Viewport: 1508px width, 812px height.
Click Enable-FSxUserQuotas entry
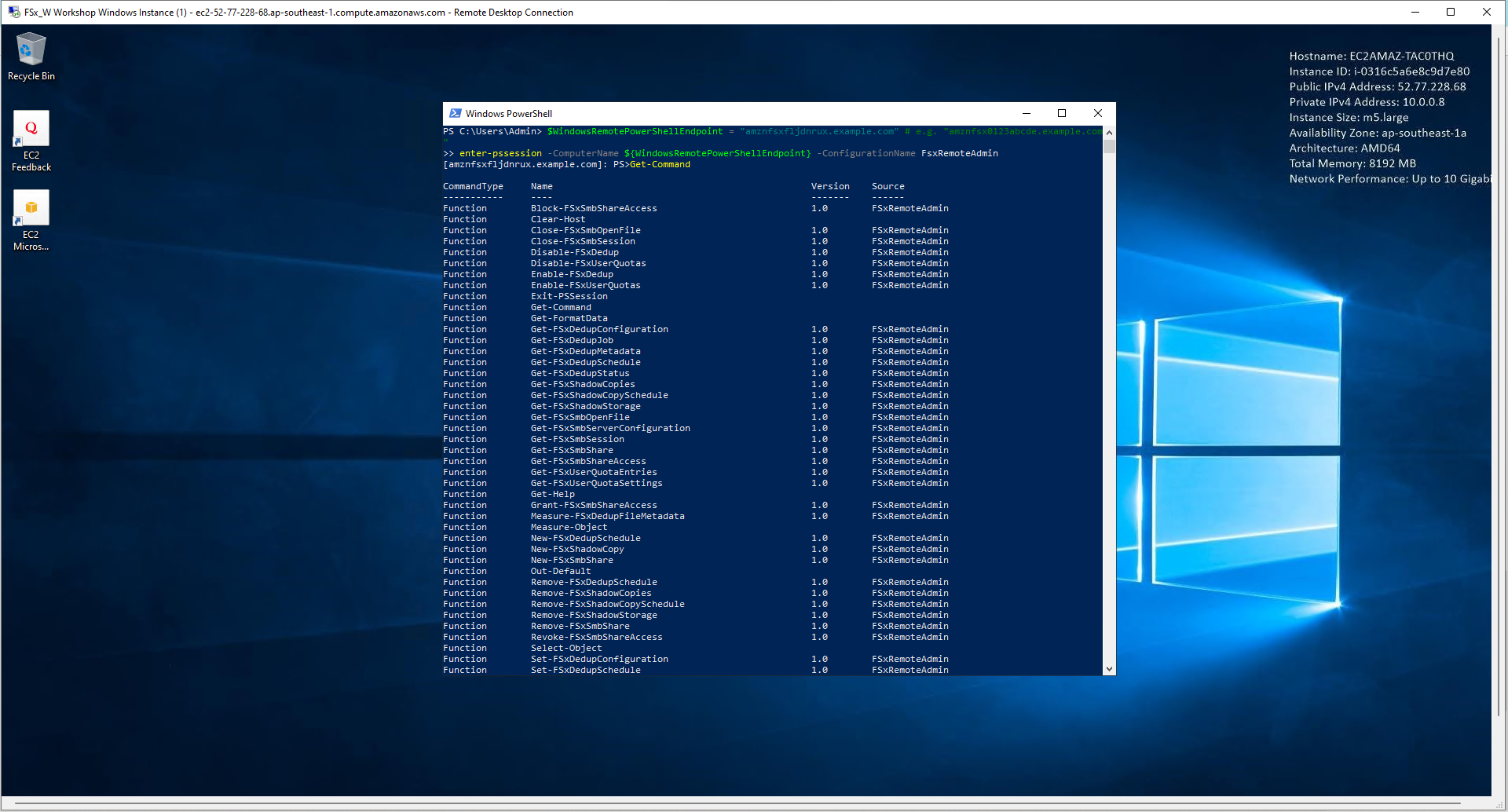[x=586, y=285]
